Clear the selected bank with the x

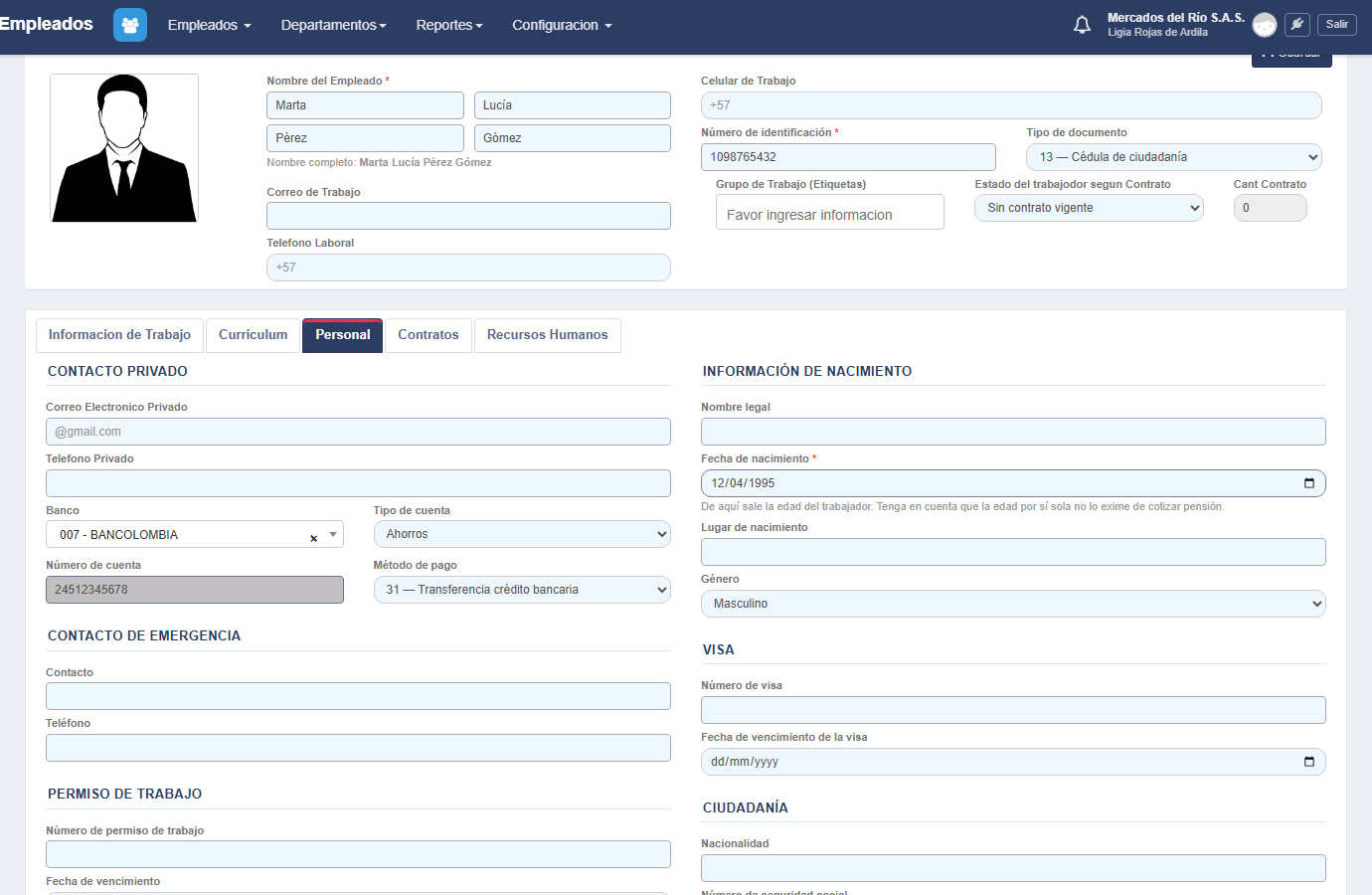tap(313, 538)
